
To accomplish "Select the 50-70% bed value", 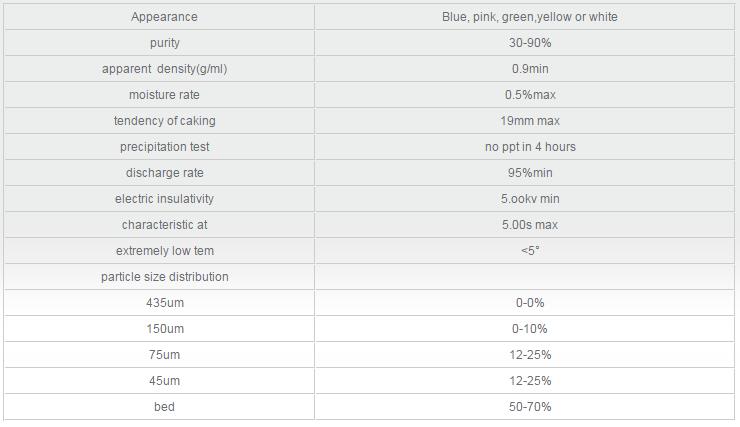I will click(530, 406).
